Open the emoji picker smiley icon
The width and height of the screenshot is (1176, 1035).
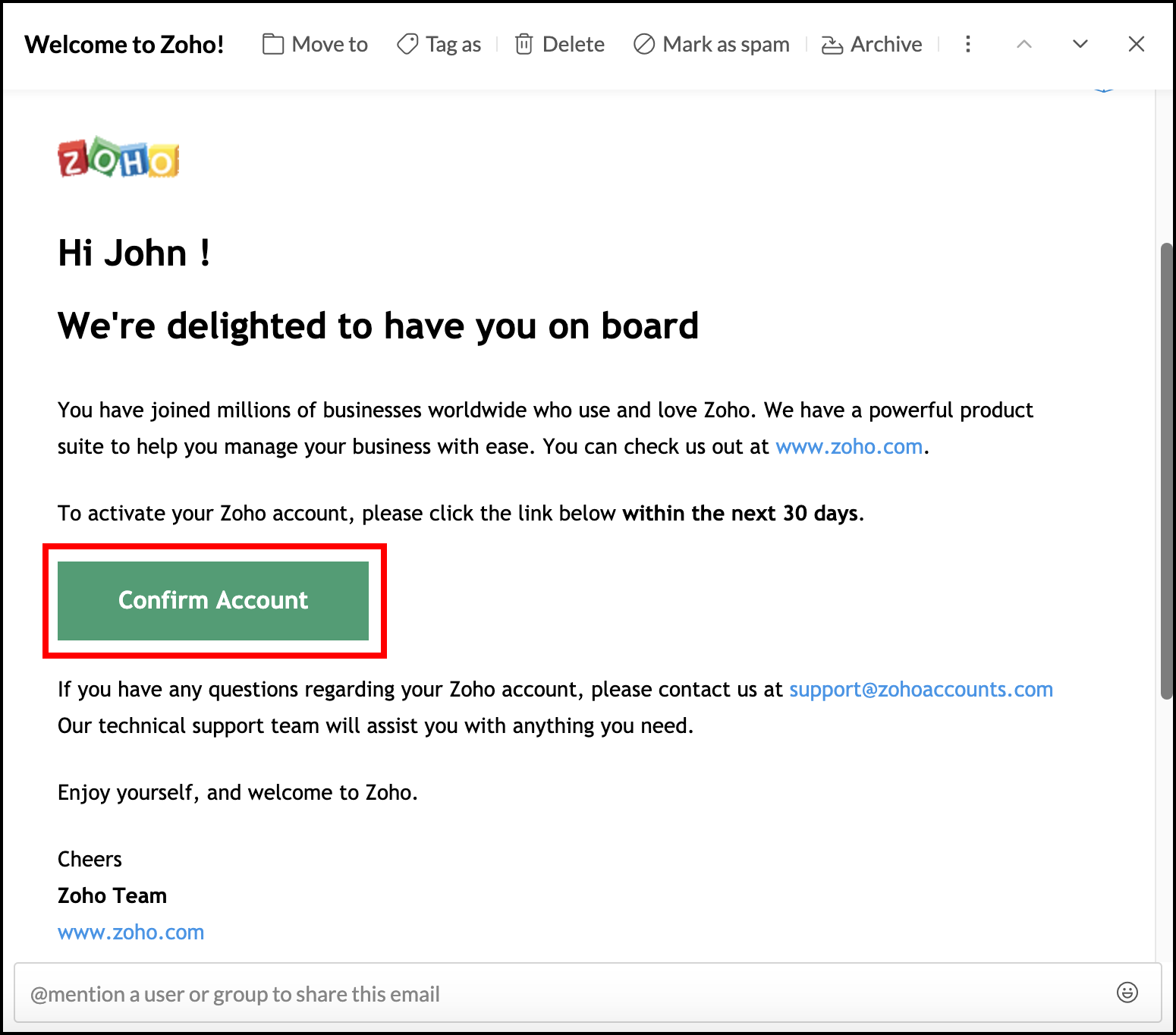[x=1127, y=993]
